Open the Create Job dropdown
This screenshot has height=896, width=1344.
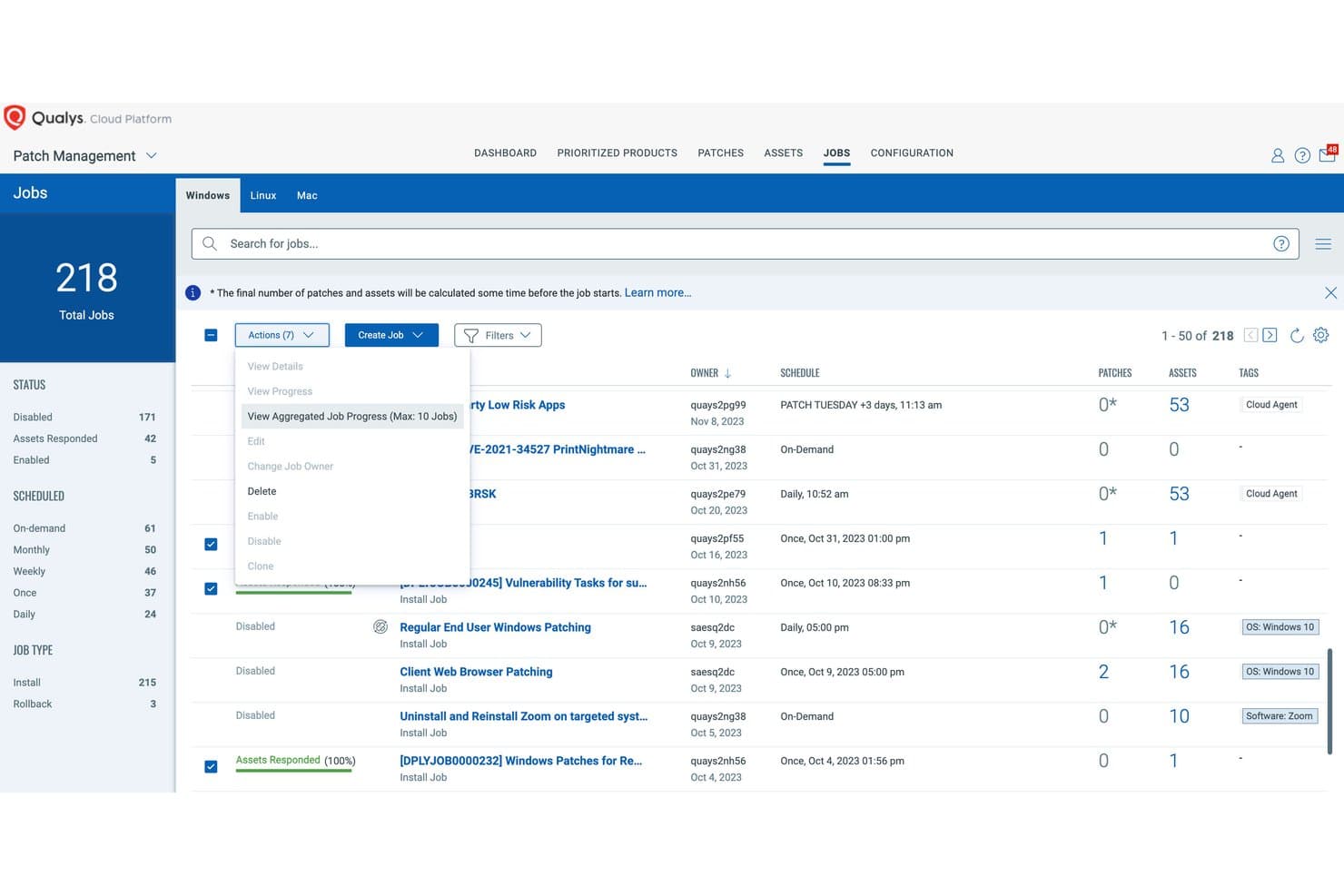[391, 335]
